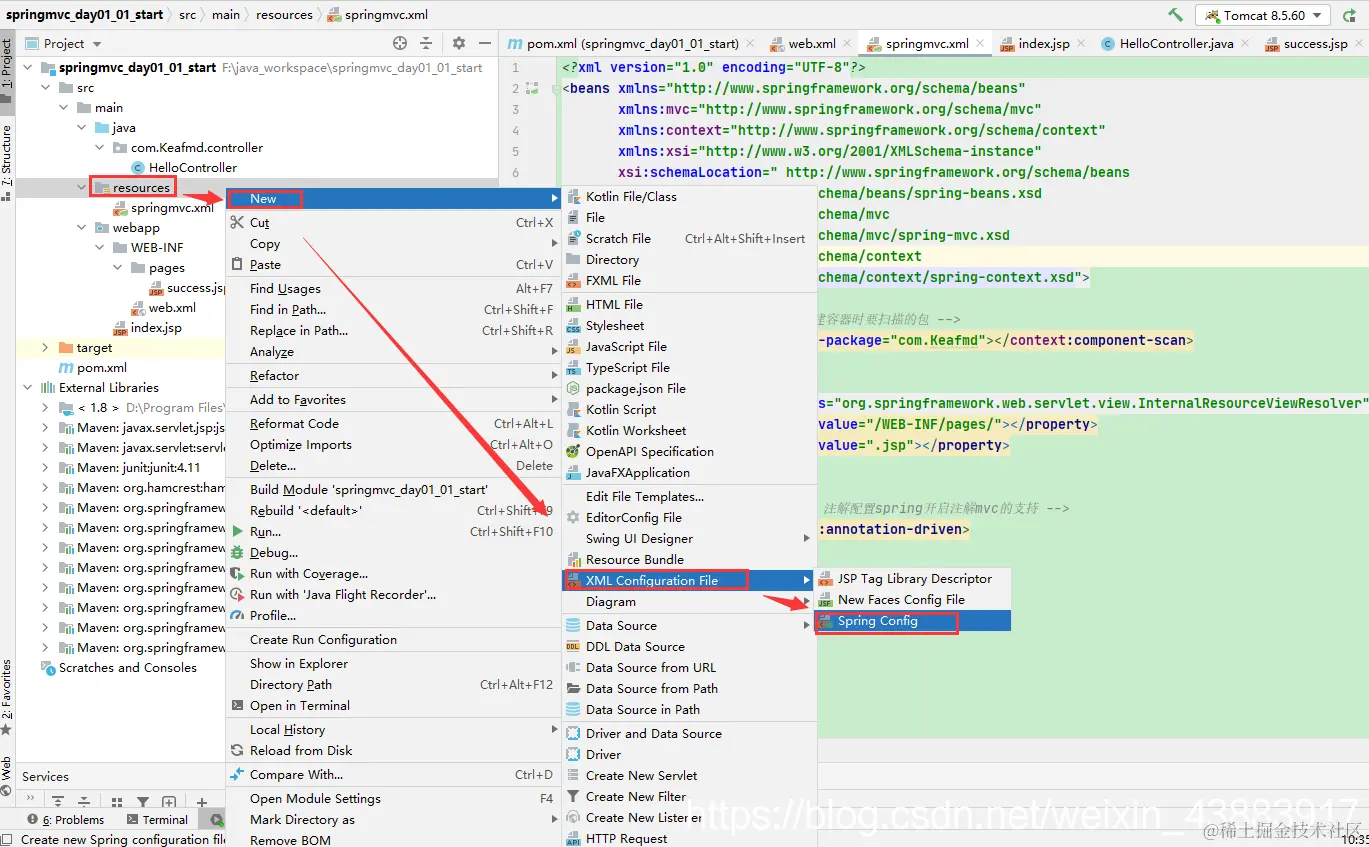
Task: Collapse the External Libraries node
Action: tap(27, 388)
